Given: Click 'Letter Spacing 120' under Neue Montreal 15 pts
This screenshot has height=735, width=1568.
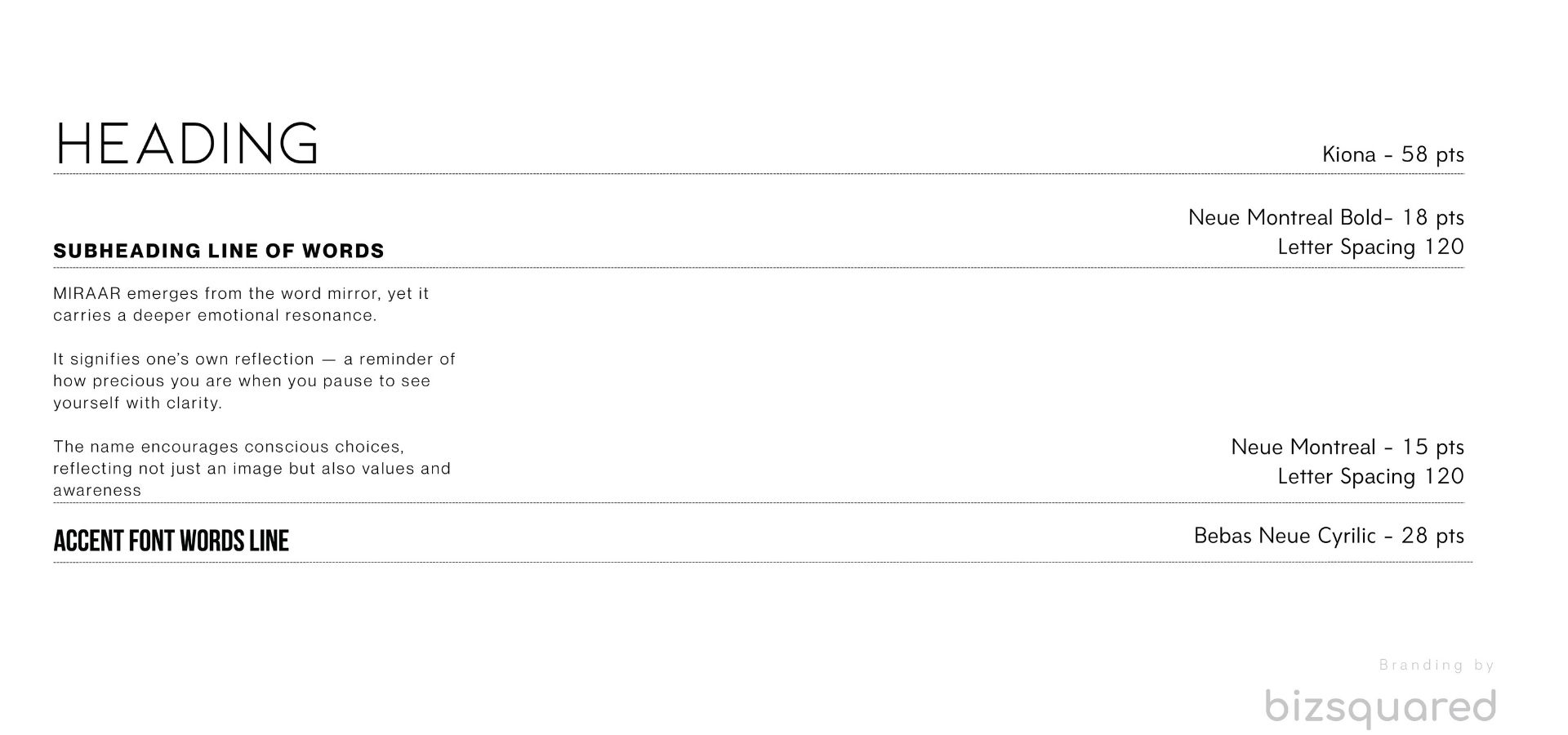Looking at the screenshot, I should tap(1371, 476).
